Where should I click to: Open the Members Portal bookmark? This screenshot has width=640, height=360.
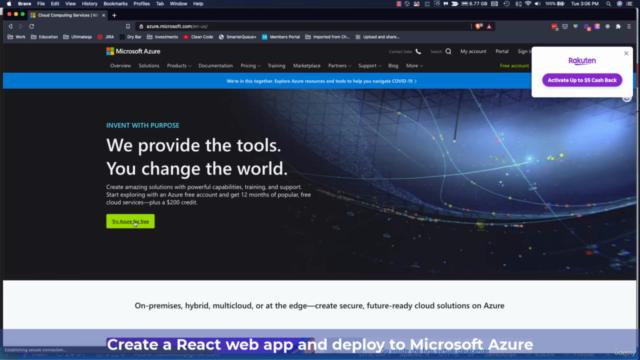click(281, 37)
